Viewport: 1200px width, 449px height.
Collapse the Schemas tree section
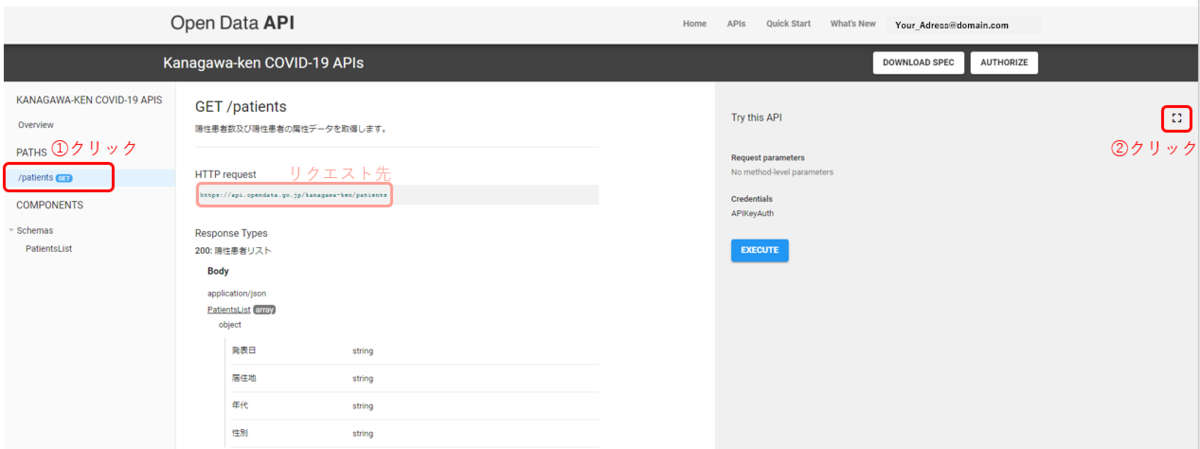(10, 230)
